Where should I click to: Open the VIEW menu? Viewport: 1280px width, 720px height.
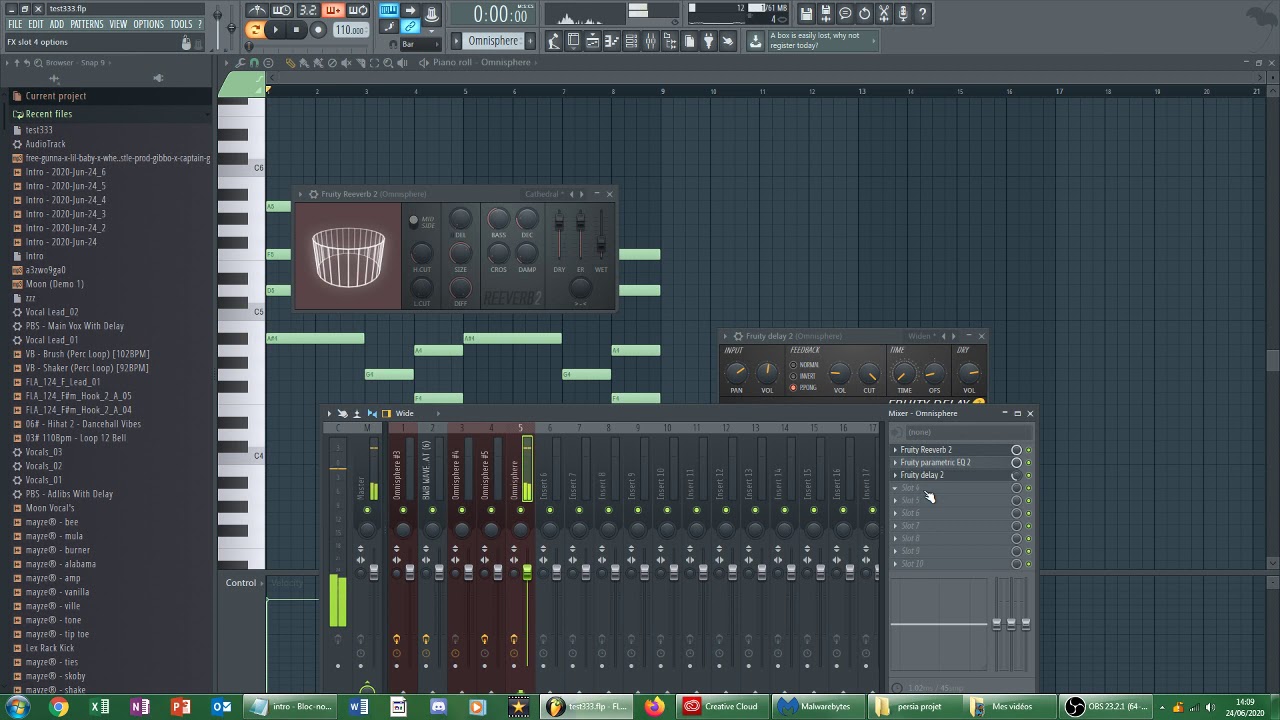pyautogui.click(x=118, y=24)
